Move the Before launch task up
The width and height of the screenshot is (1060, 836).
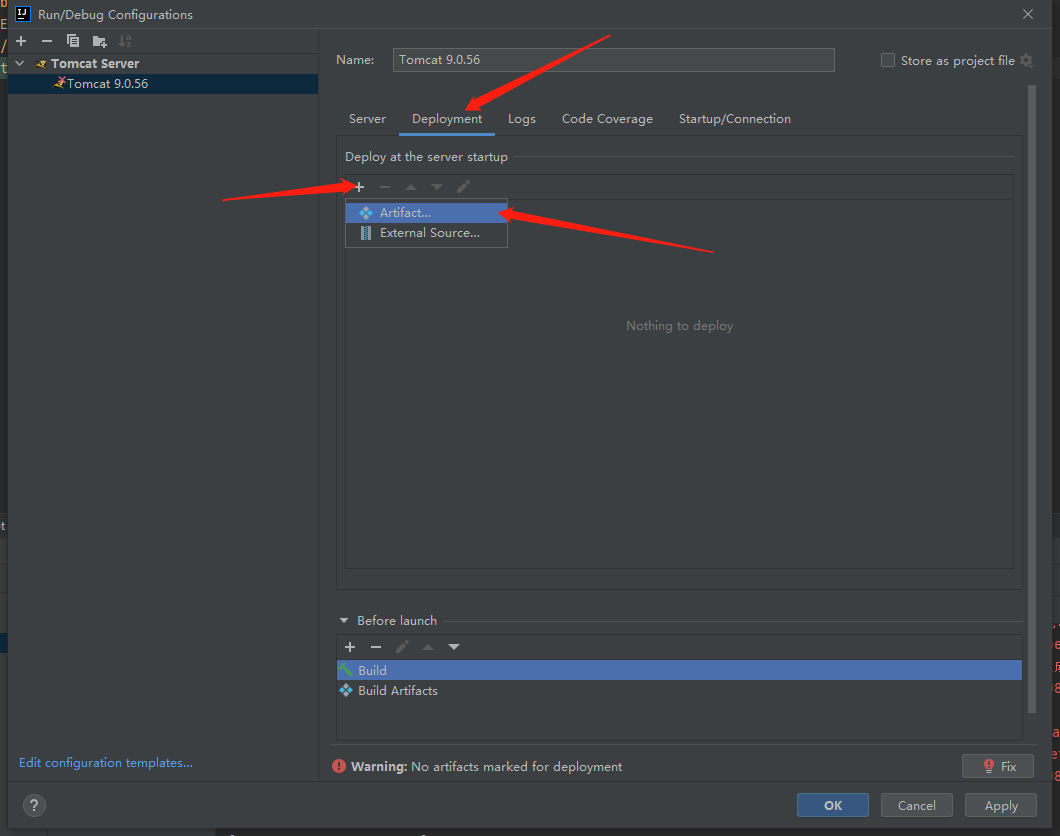tap(428, 647)
